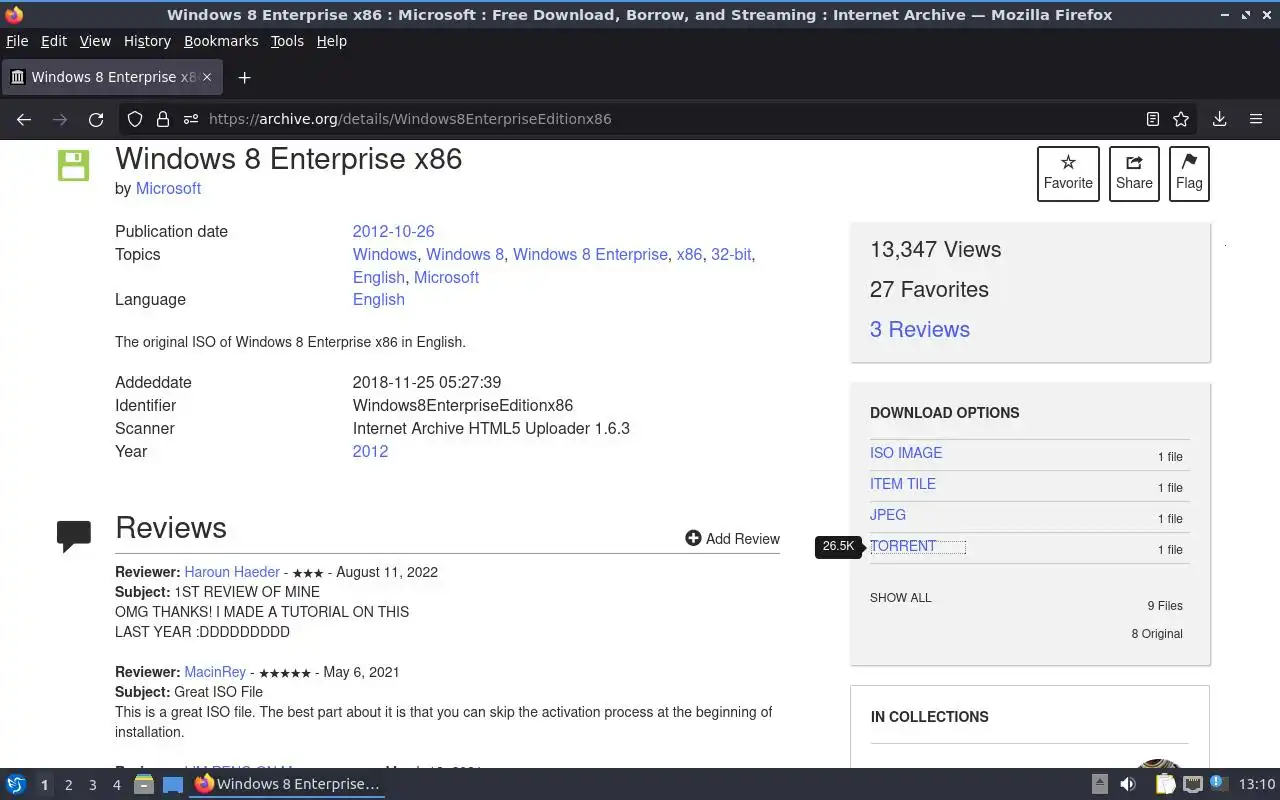1280x800 pixels.
Task: Open the 32-bit topic link
Action: click(731, 254)
